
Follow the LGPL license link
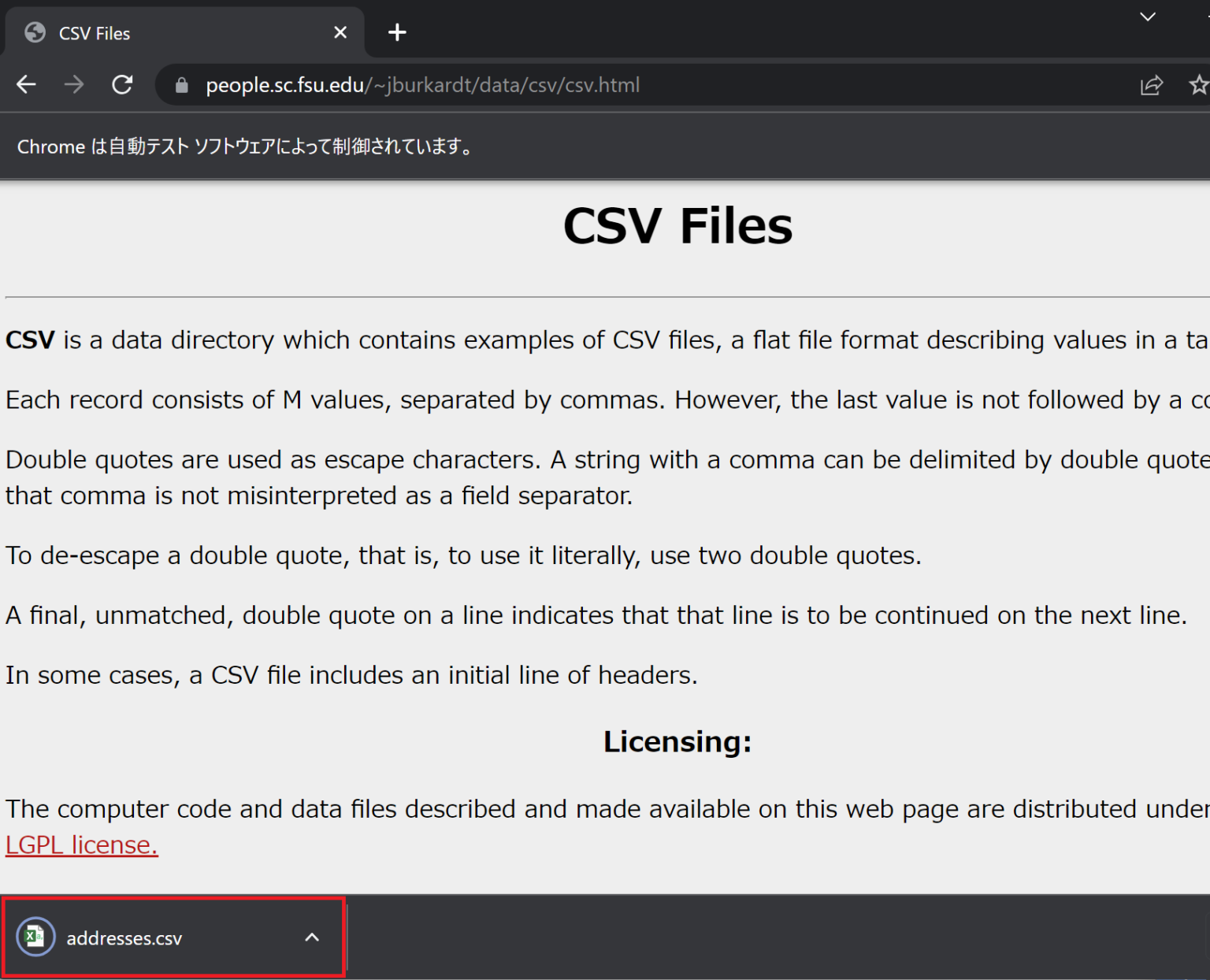point(82,845)
